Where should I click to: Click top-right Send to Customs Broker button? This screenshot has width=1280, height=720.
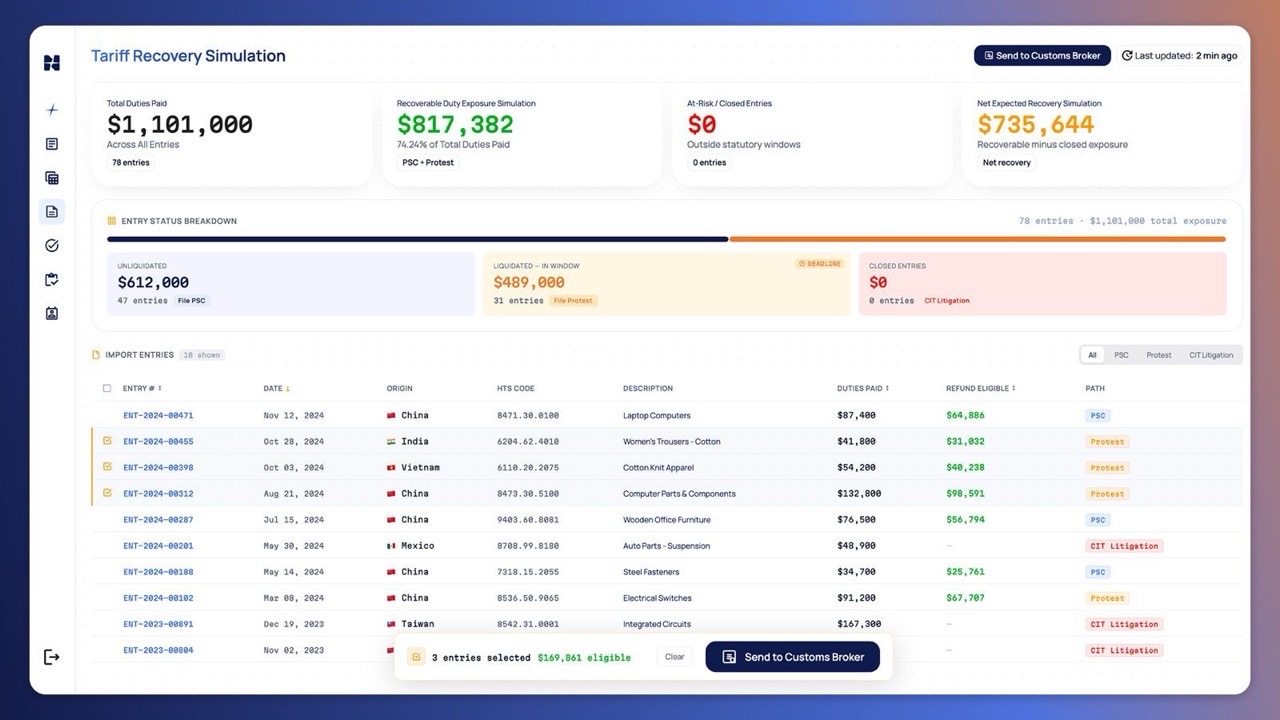[x=1042, y=56]
